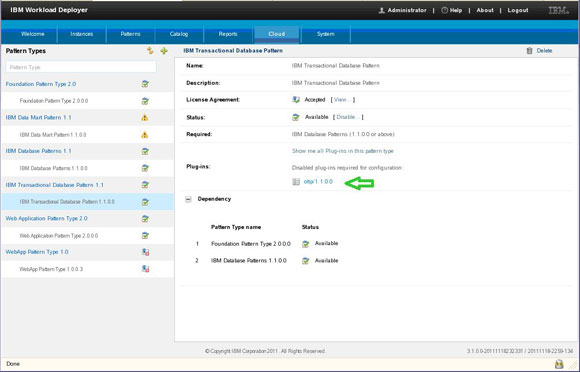Click the sort icon next to Pattern Types

(150, 51)
